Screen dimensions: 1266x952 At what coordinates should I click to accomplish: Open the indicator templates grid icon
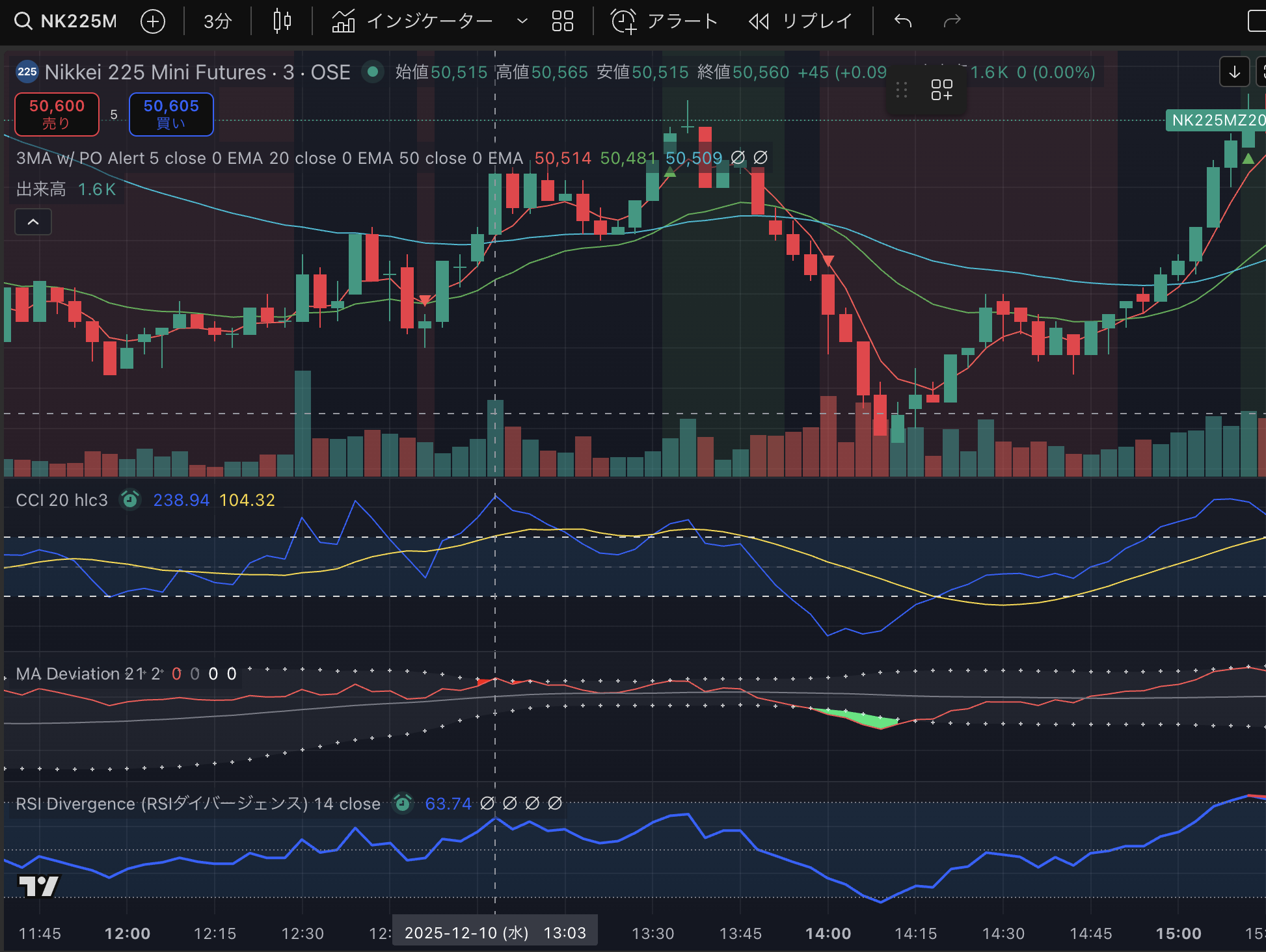pyautogui.click(x=562, y=21)
